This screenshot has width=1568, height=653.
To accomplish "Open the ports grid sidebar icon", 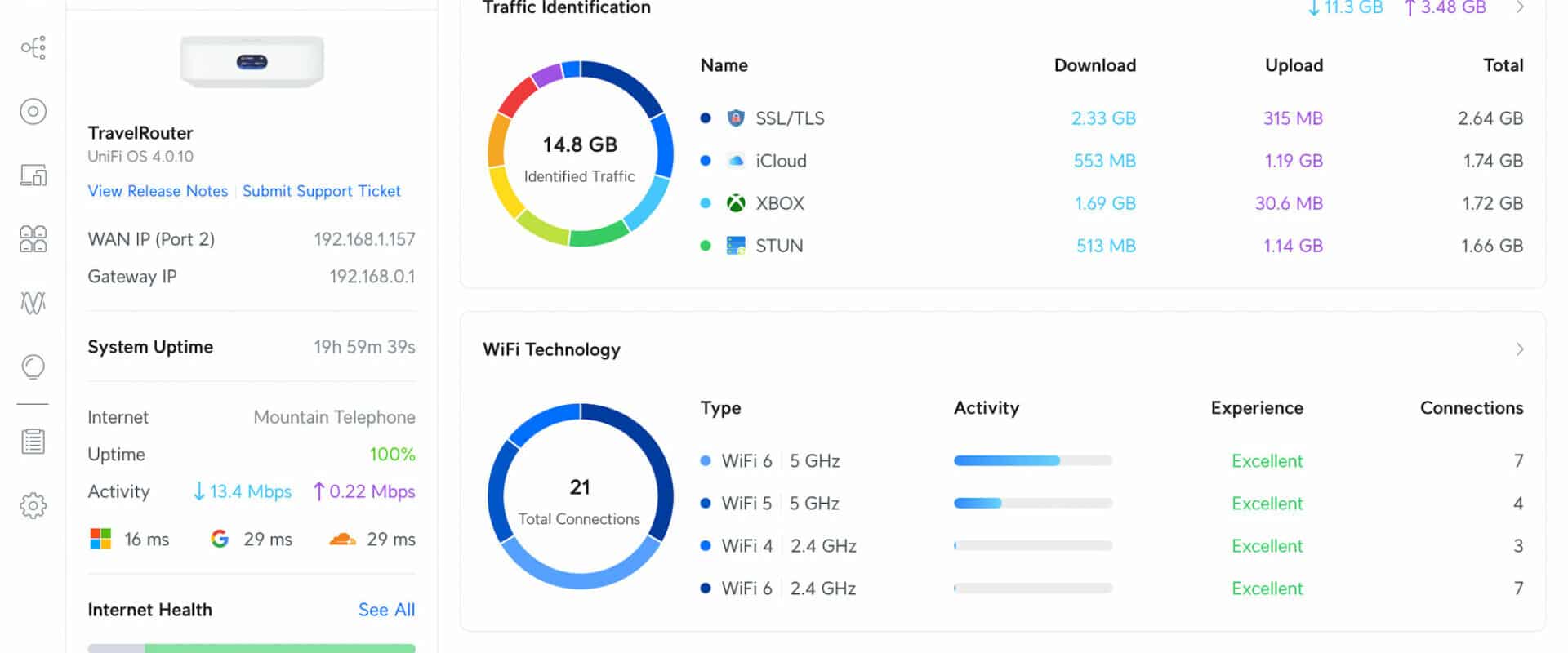I will tap(33, 238).
